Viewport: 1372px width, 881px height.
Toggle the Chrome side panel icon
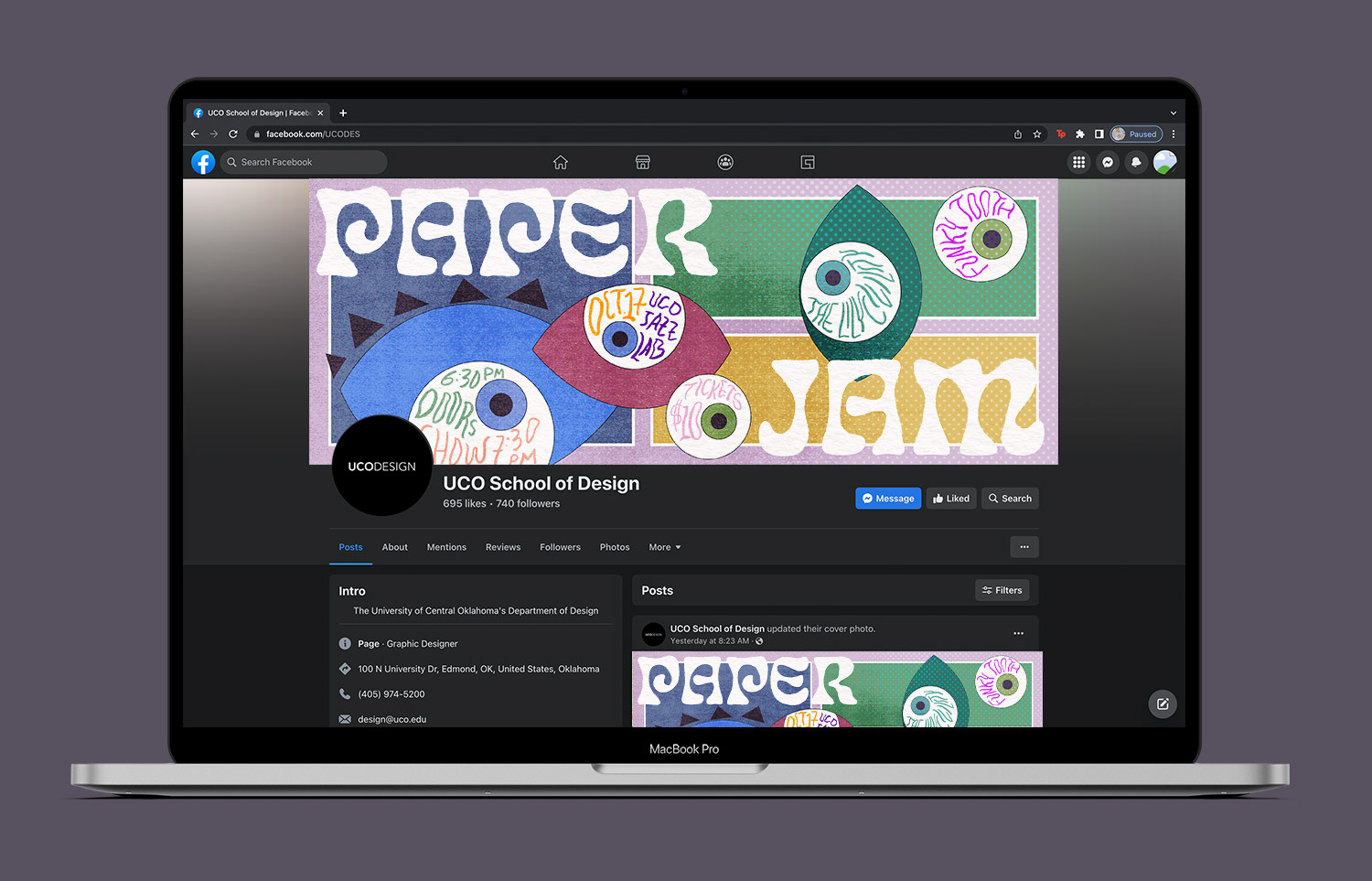(1099, 134)
